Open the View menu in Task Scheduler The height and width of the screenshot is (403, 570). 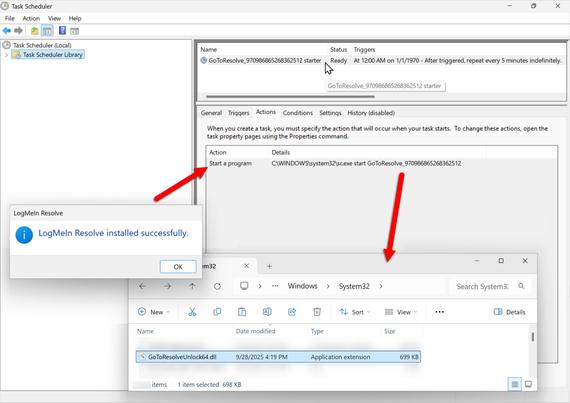(x=54, y=18)
